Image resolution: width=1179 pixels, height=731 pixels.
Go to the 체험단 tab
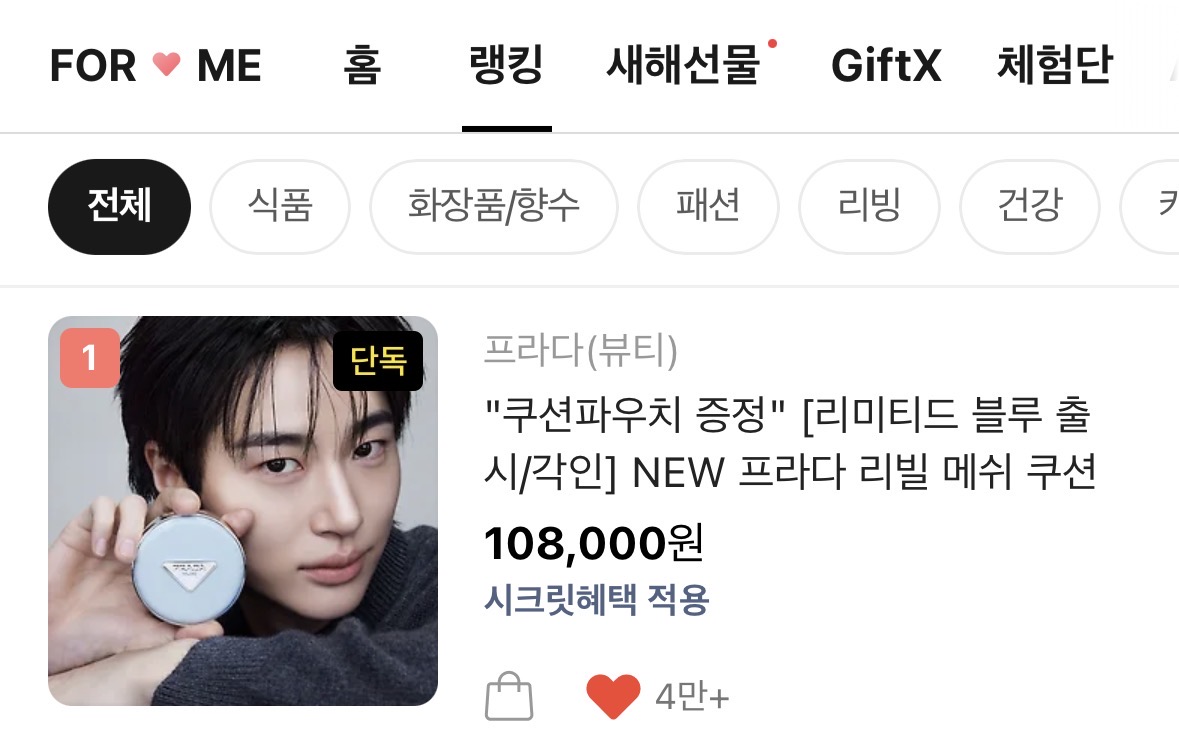(1054, 65)
